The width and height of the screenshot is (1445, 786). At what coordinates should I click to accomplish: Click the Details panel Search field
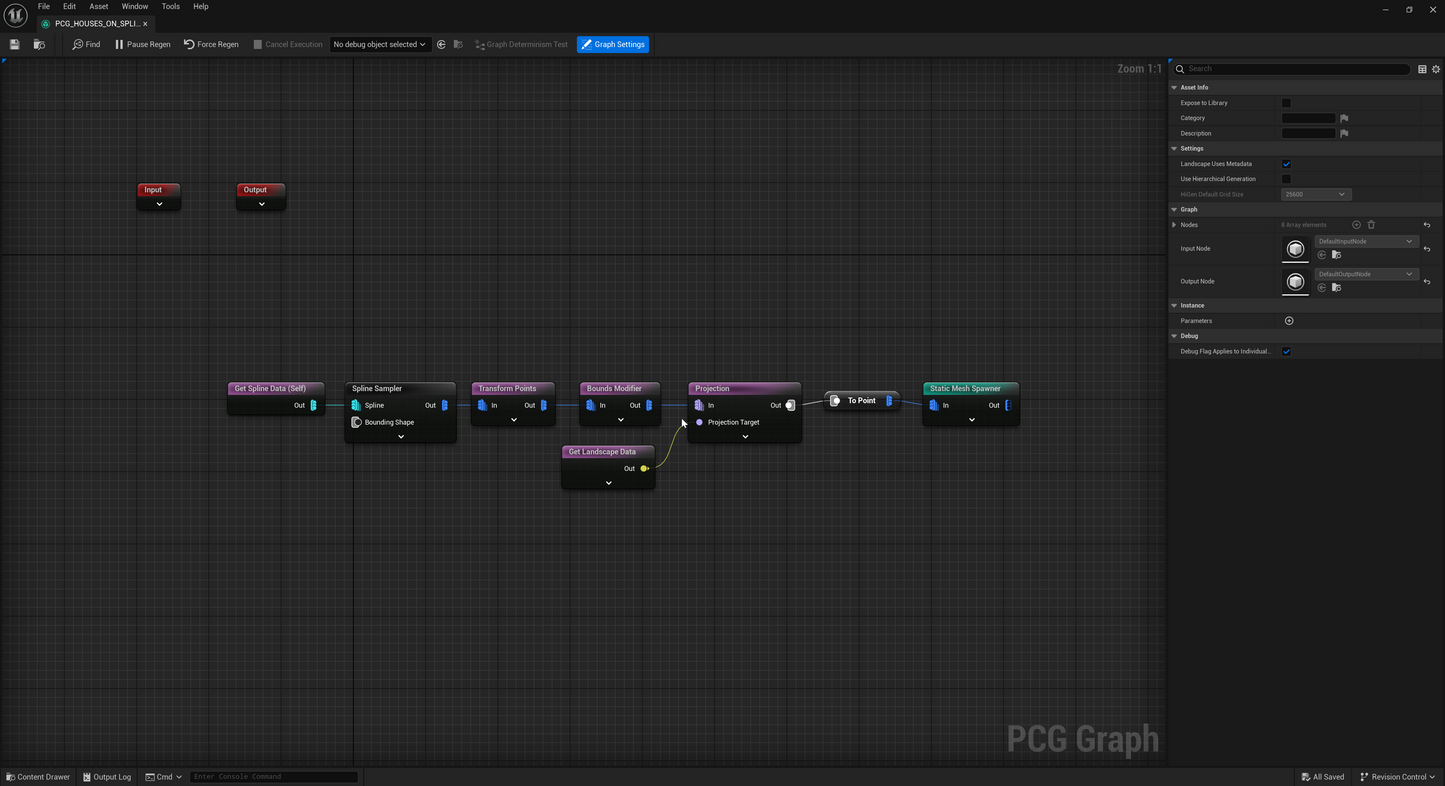click(x=1292, y=69)
